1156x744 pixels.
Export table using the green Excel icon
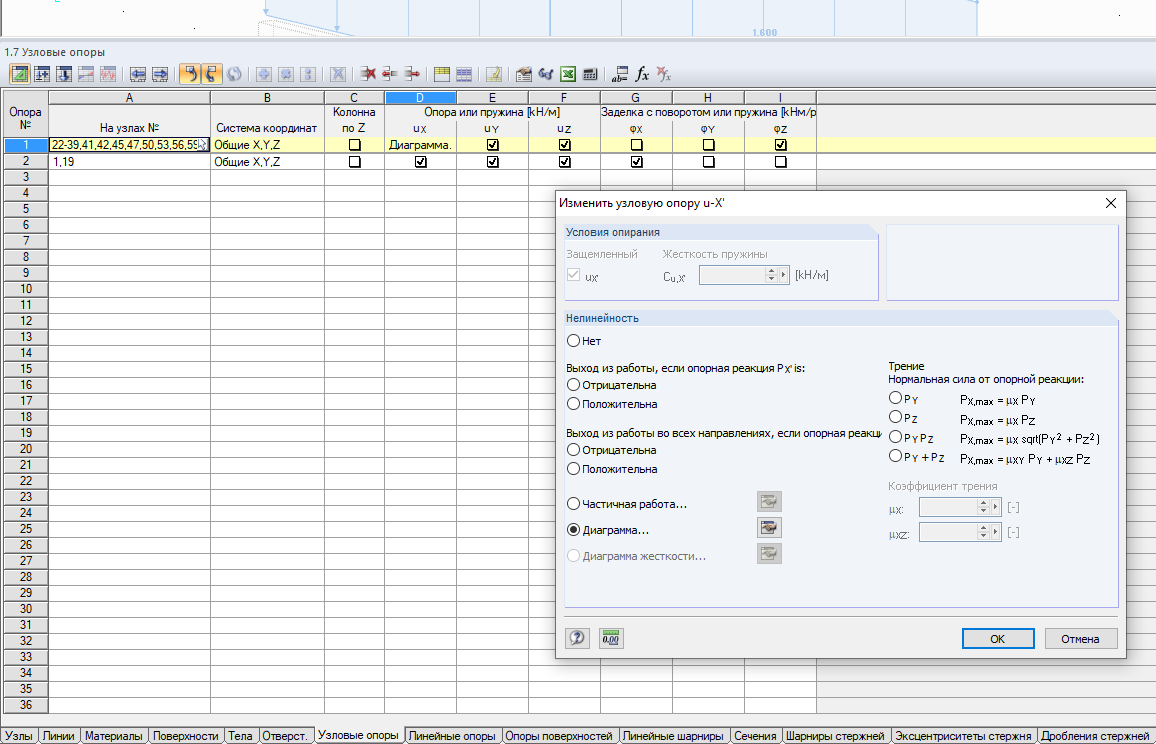coord(568,74)
